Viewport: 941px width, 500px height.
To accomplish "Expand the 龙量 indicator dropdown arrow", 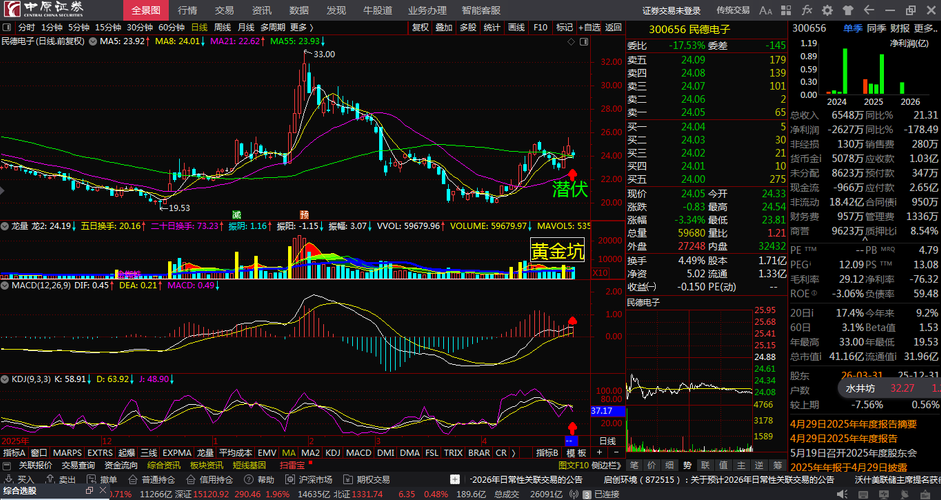I will coord(5,226).
